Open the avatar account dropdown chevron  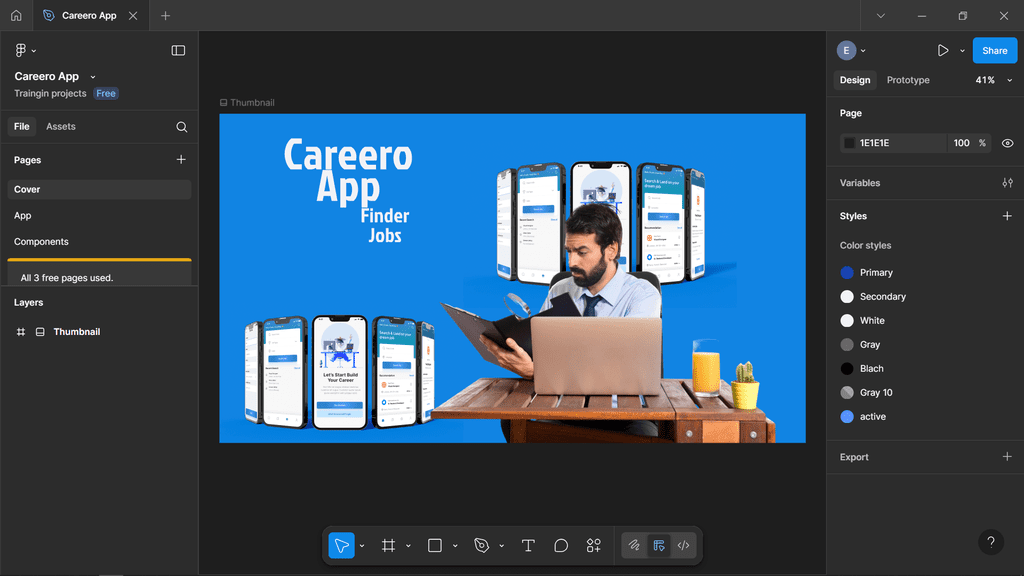tap(863, 50)
